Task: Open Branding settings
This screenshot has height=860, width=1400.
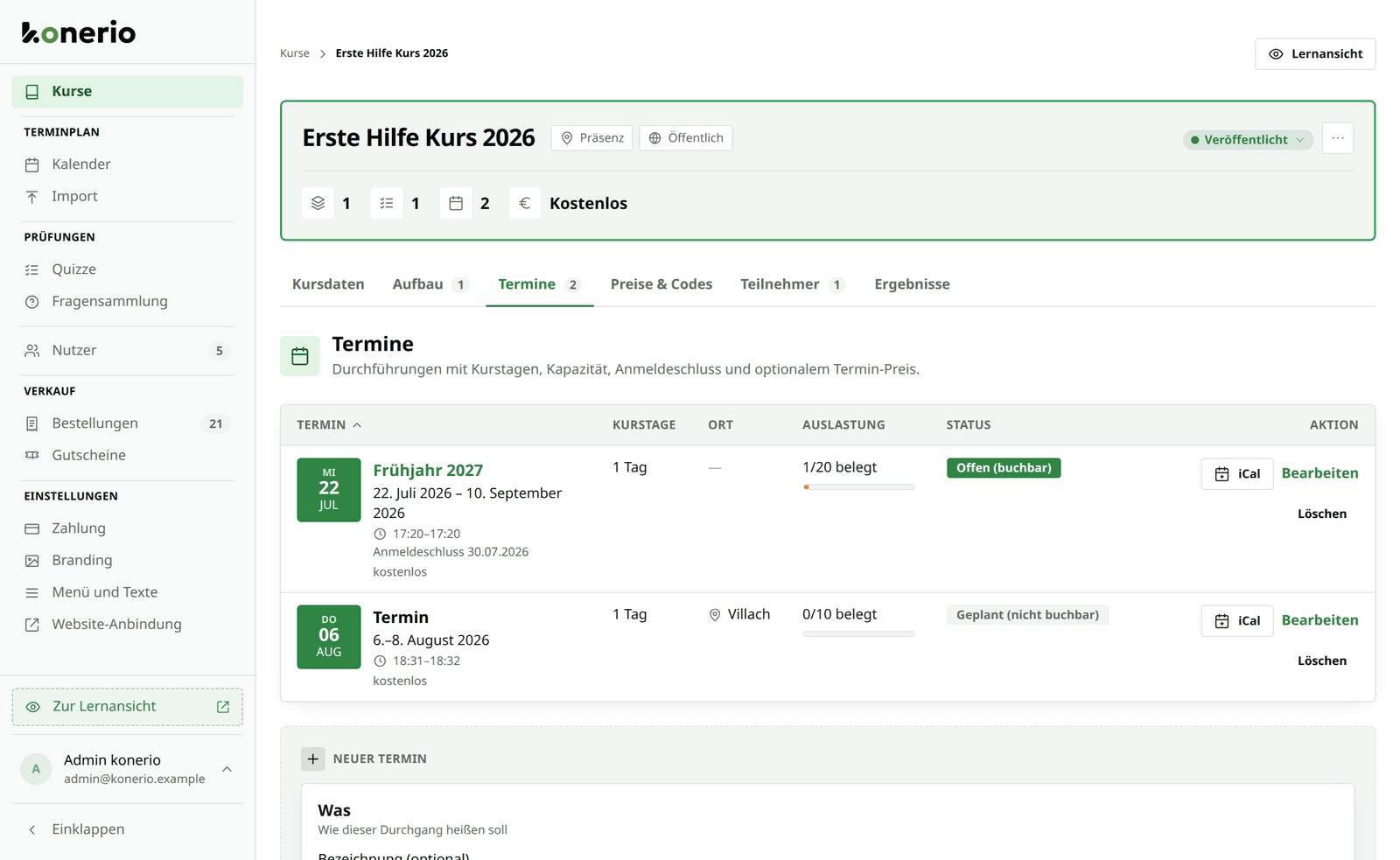Action: (x=128, y=561)
